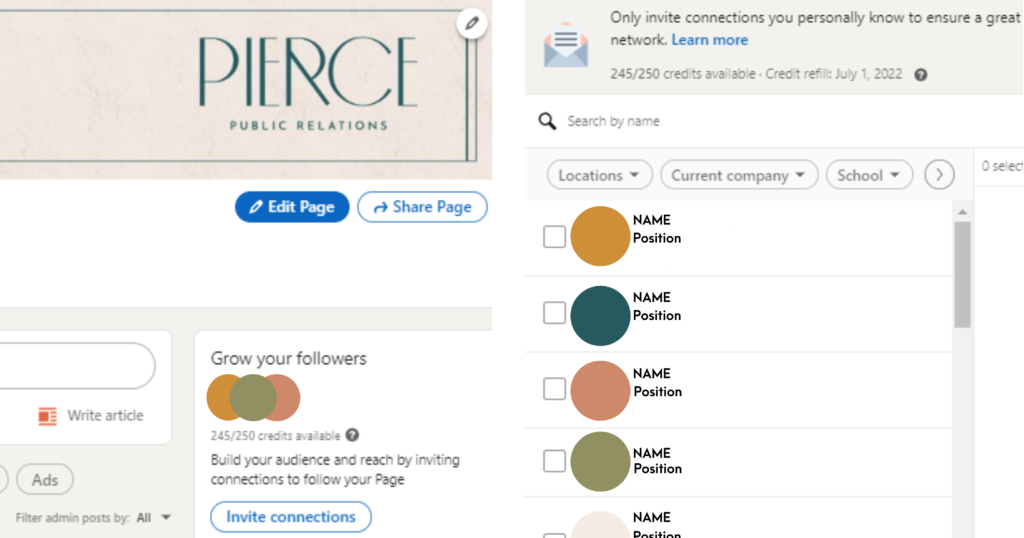Click overlapping avatars under Grow your followers

[253, 397]
